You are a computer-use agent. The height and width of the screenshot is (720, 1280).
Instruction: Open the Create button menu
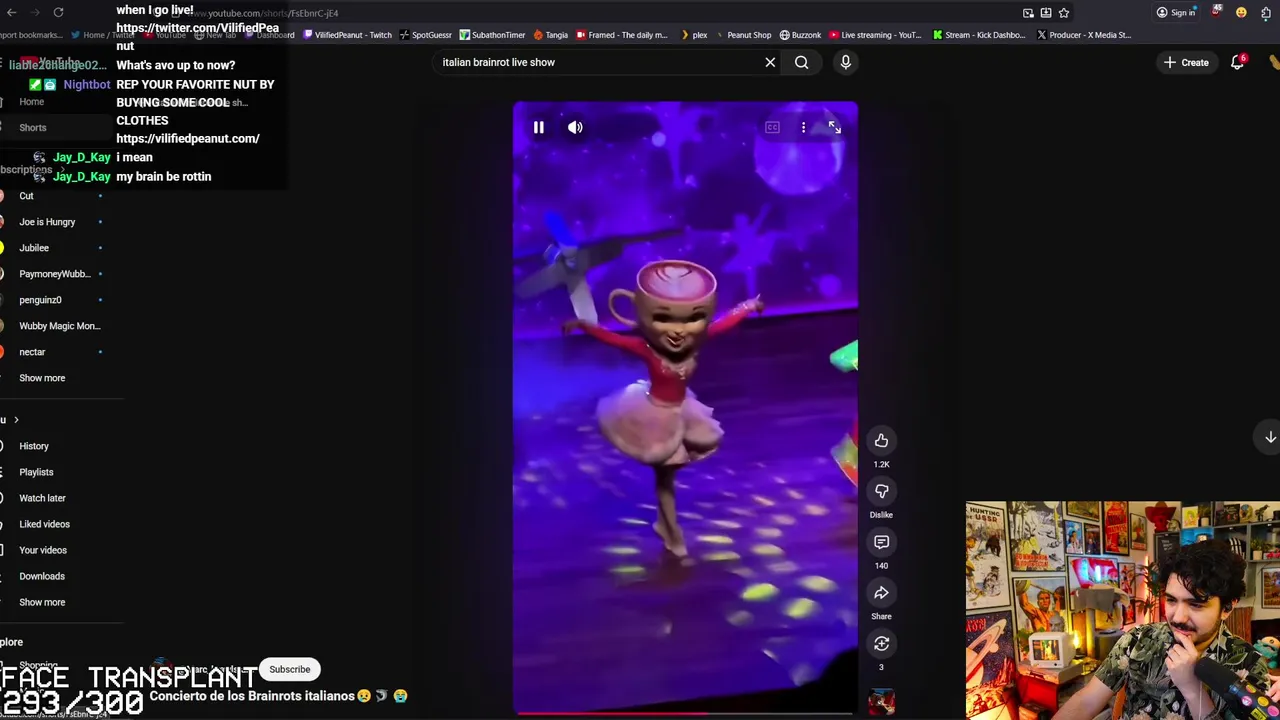pyautogui.click(x=1186, y=62)
